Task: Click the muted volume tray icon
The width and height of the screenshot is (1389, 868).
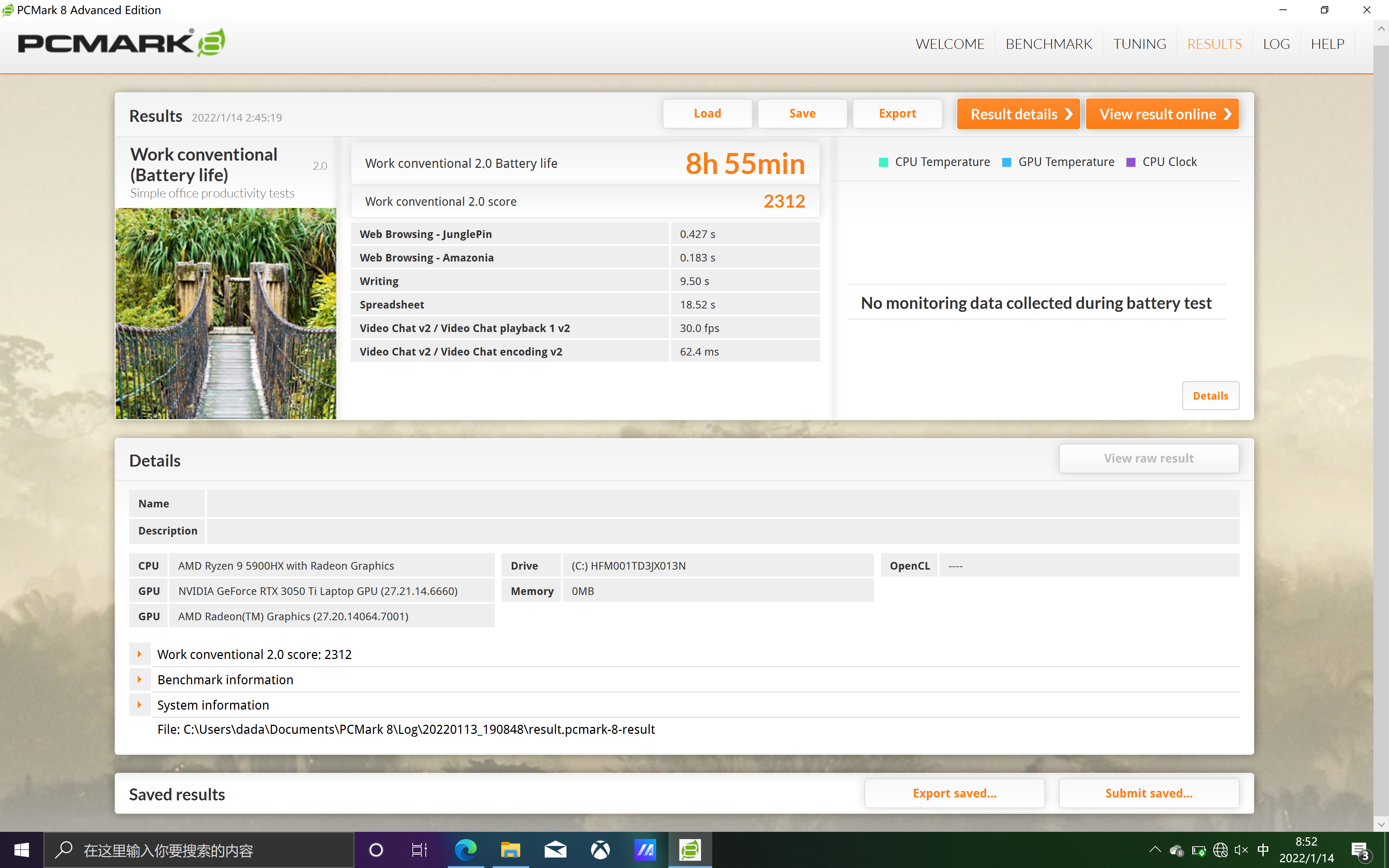Action: (1241, 850)
